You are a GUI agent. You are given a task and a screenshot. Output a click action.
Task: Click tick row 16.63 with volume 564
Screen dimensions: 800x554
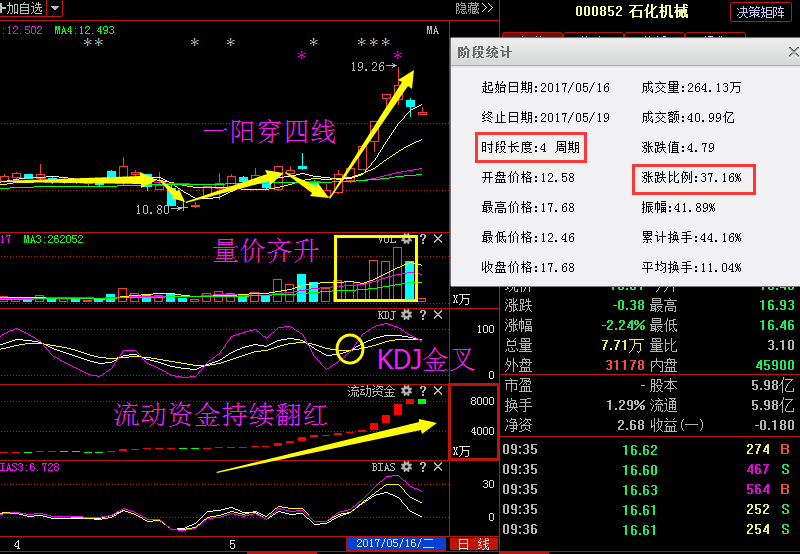647,490
